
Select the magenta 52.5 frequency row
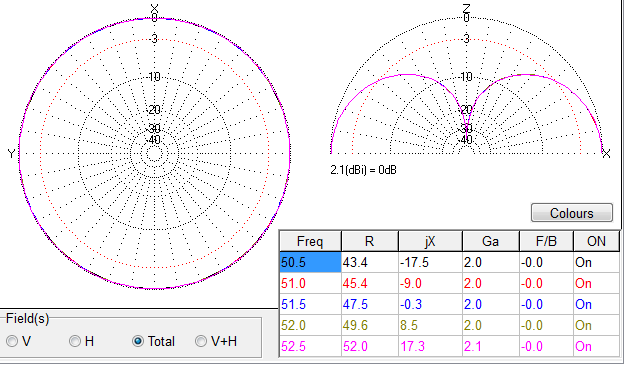pos(450,346)
